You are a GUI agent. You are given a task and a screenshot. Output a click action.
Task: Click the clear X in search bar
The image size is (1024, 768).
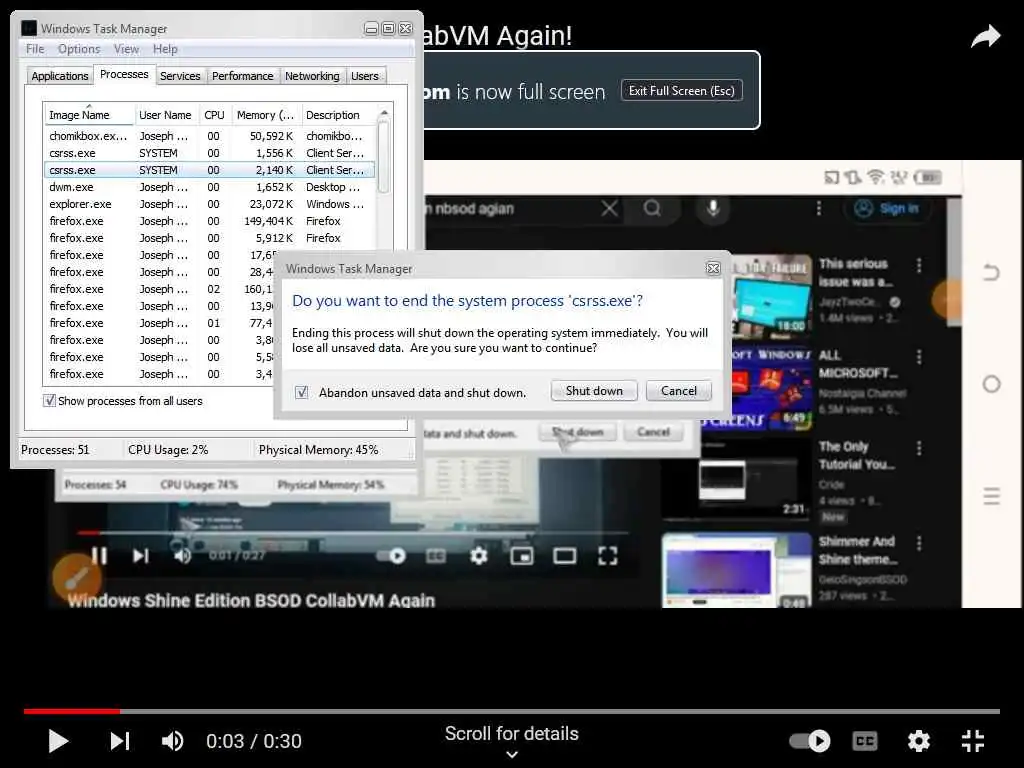(609, 208)
